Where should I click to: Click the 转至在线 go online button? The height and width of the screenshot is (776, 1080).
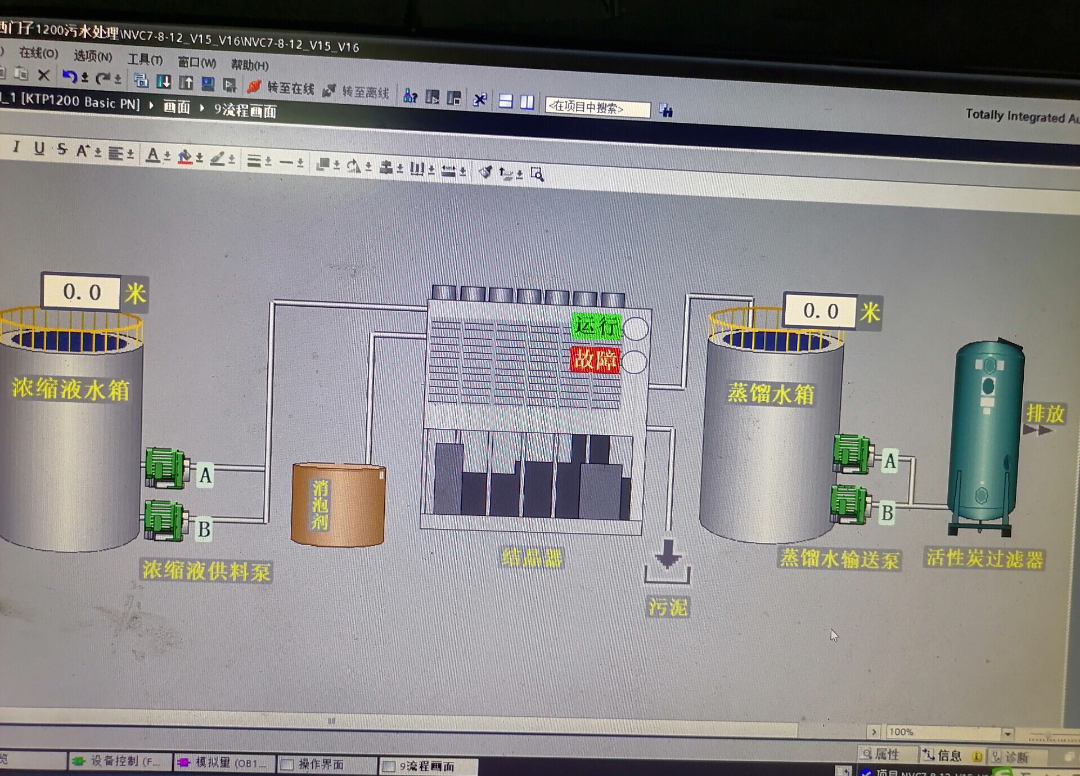coord(281,87)
